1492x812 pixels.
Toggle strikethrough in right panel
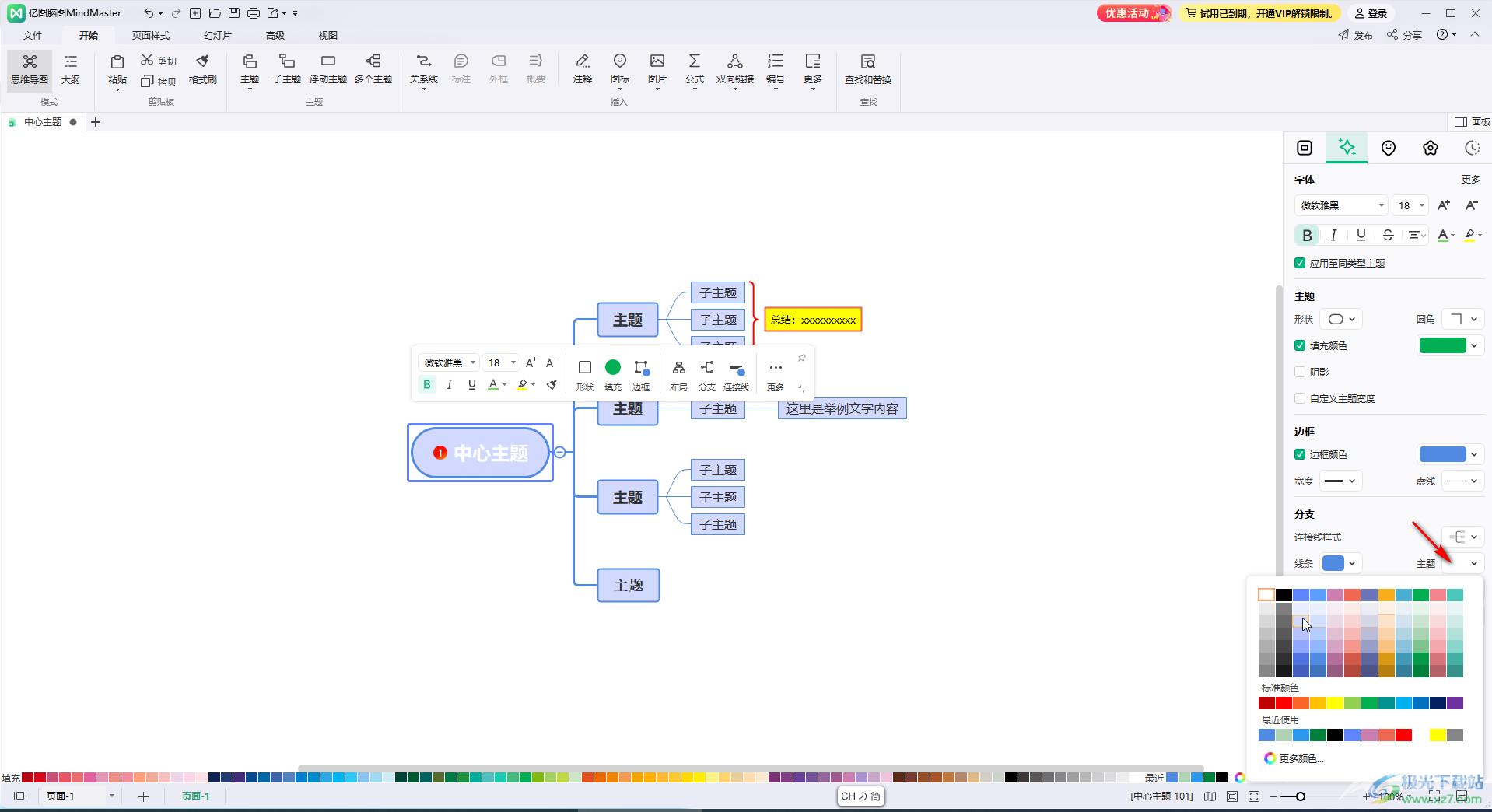click(1388, 235)
